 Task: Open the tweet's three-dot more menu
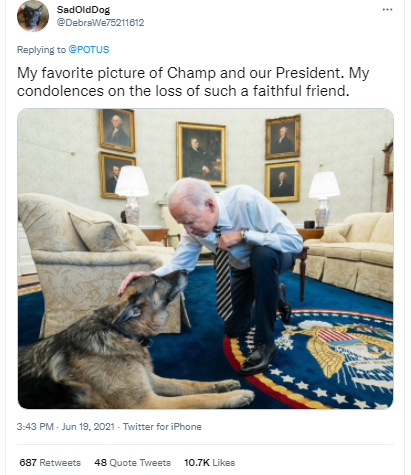(x=387, y=10)
